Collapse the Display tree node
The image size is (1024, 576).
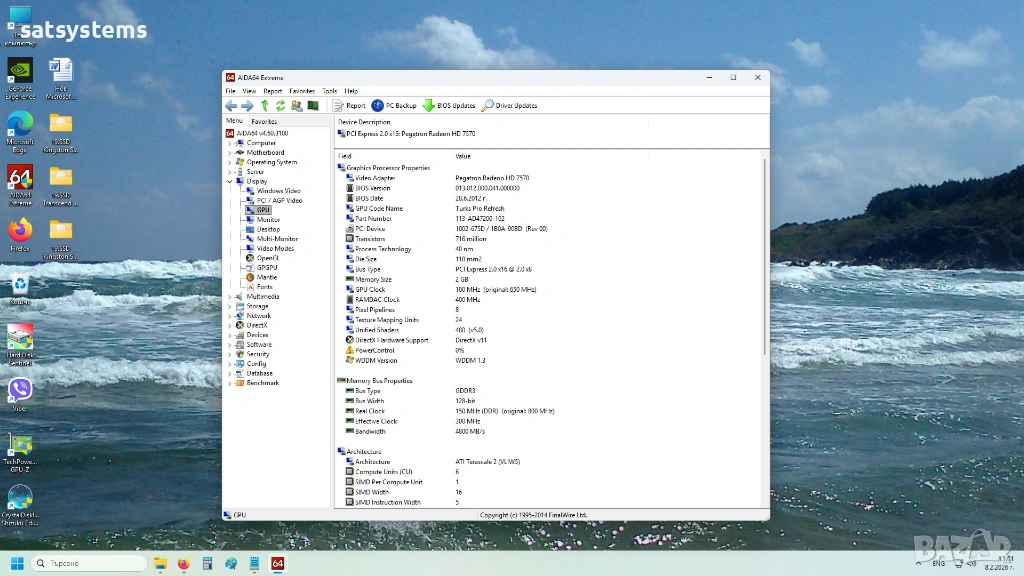[x=229, y=181]
